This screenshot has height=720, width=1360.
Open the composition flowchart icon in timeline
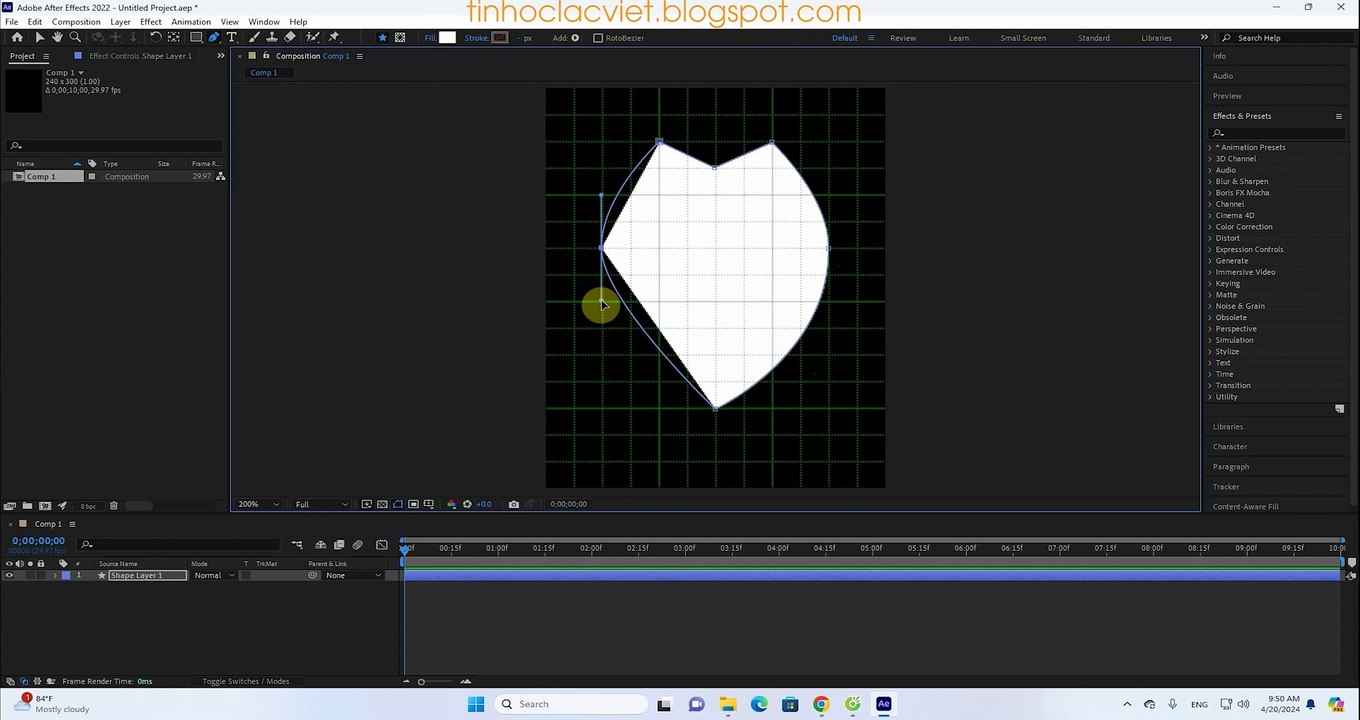(297, 545)
